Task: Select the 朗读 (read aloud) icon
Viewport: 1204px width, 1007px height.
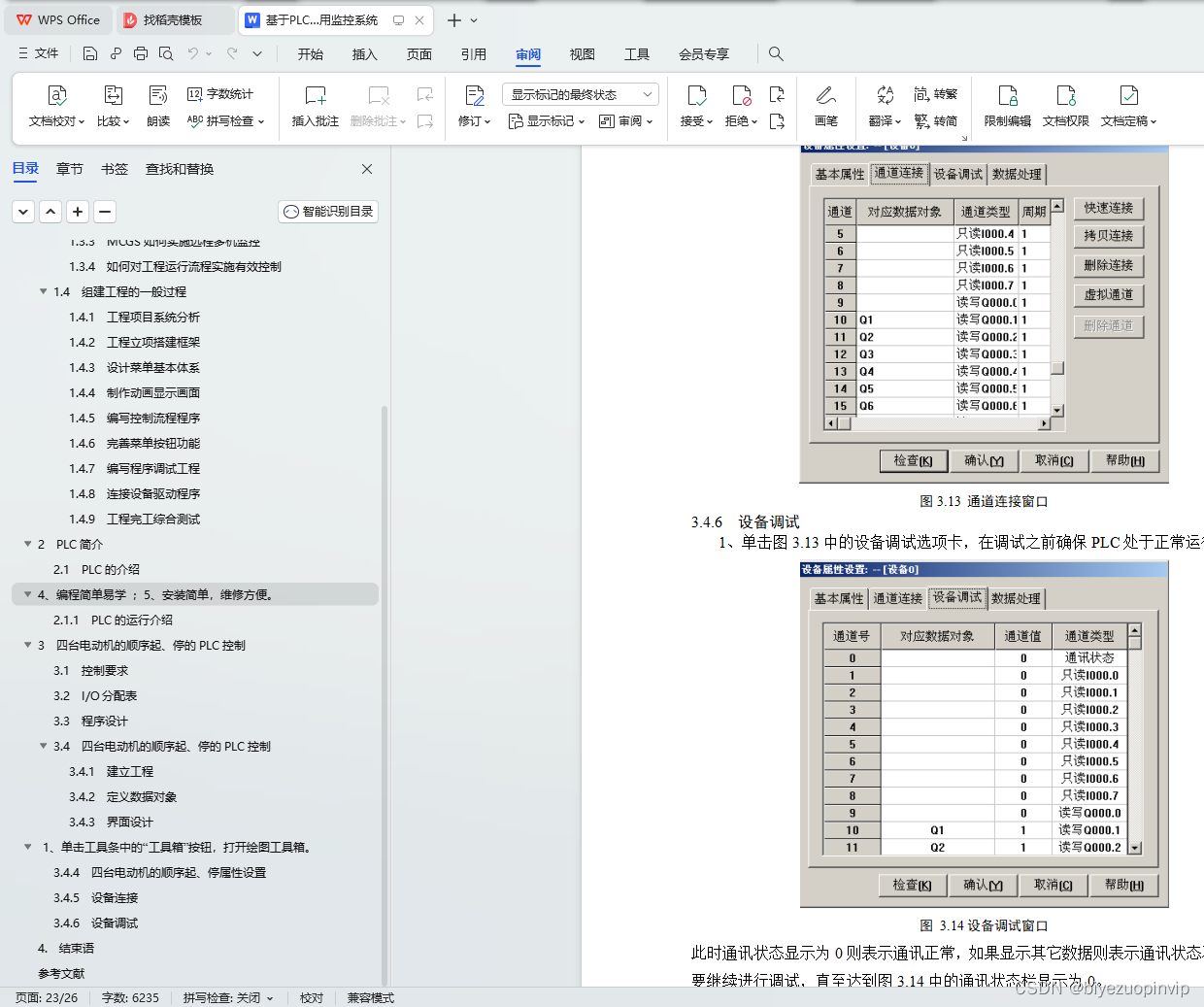Action: [157, 107]
